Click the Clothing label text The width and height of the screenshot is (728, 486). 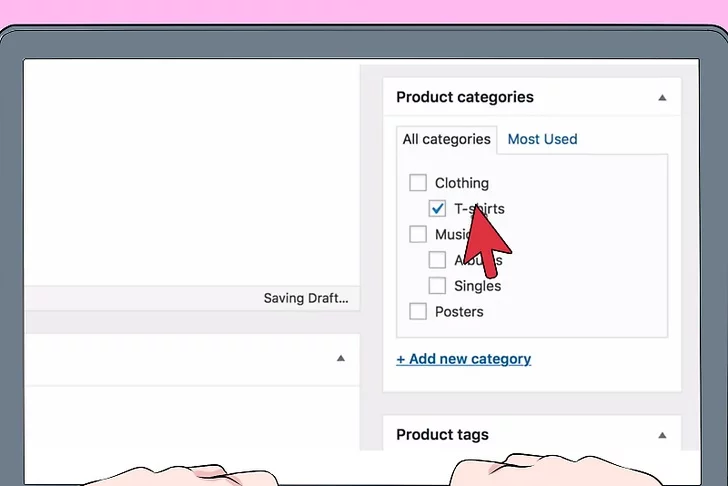coord(462,183)
